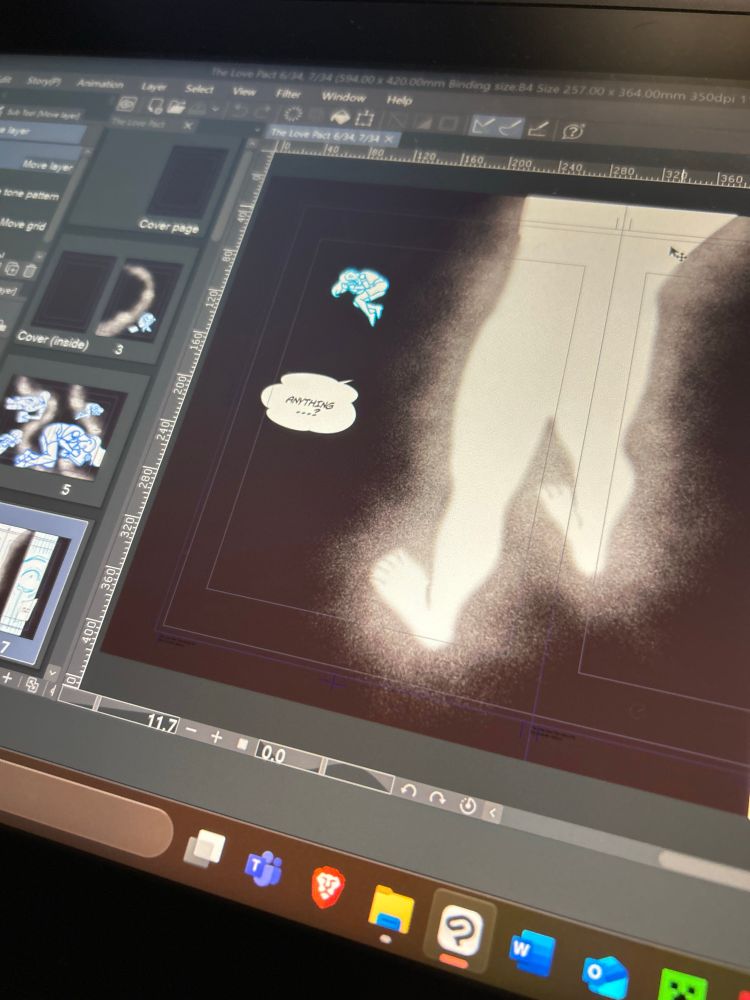
Task: Click the Invert selection icon
Action: (422, 121)
